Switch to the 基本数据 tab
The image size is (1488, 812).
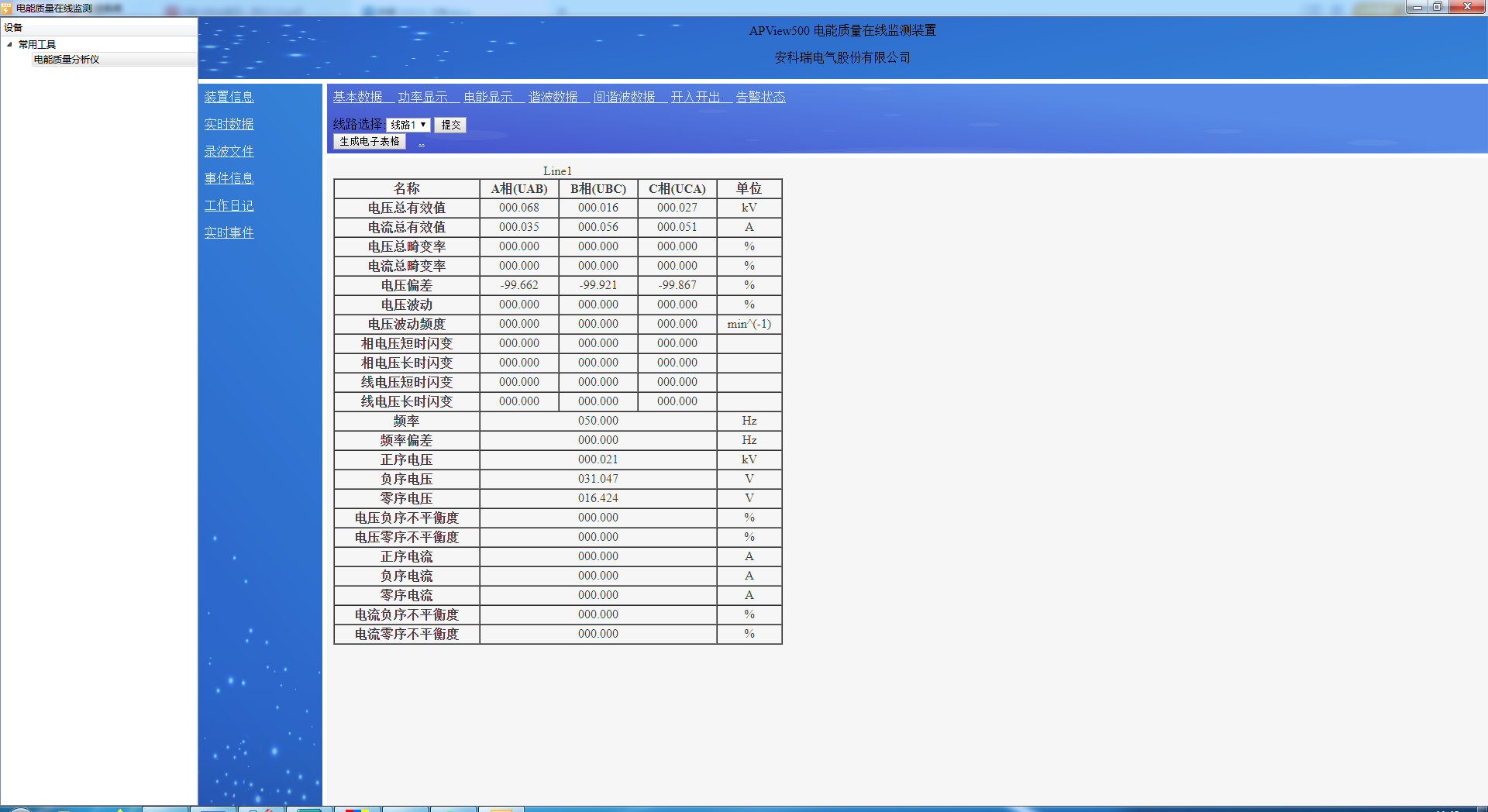(357, 97)
